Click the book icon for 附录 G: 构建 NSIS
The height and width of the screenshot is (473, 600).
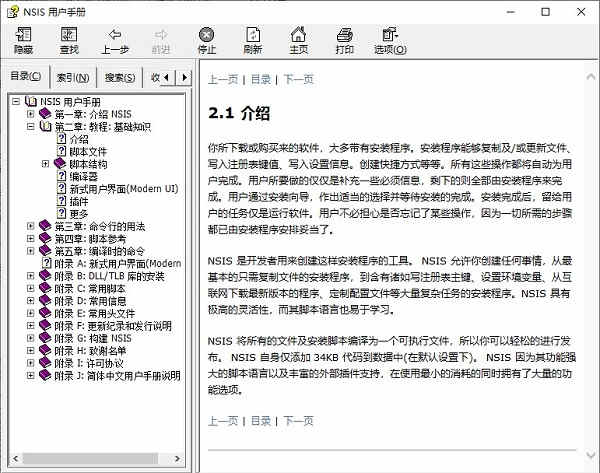(x=45, y=338)
